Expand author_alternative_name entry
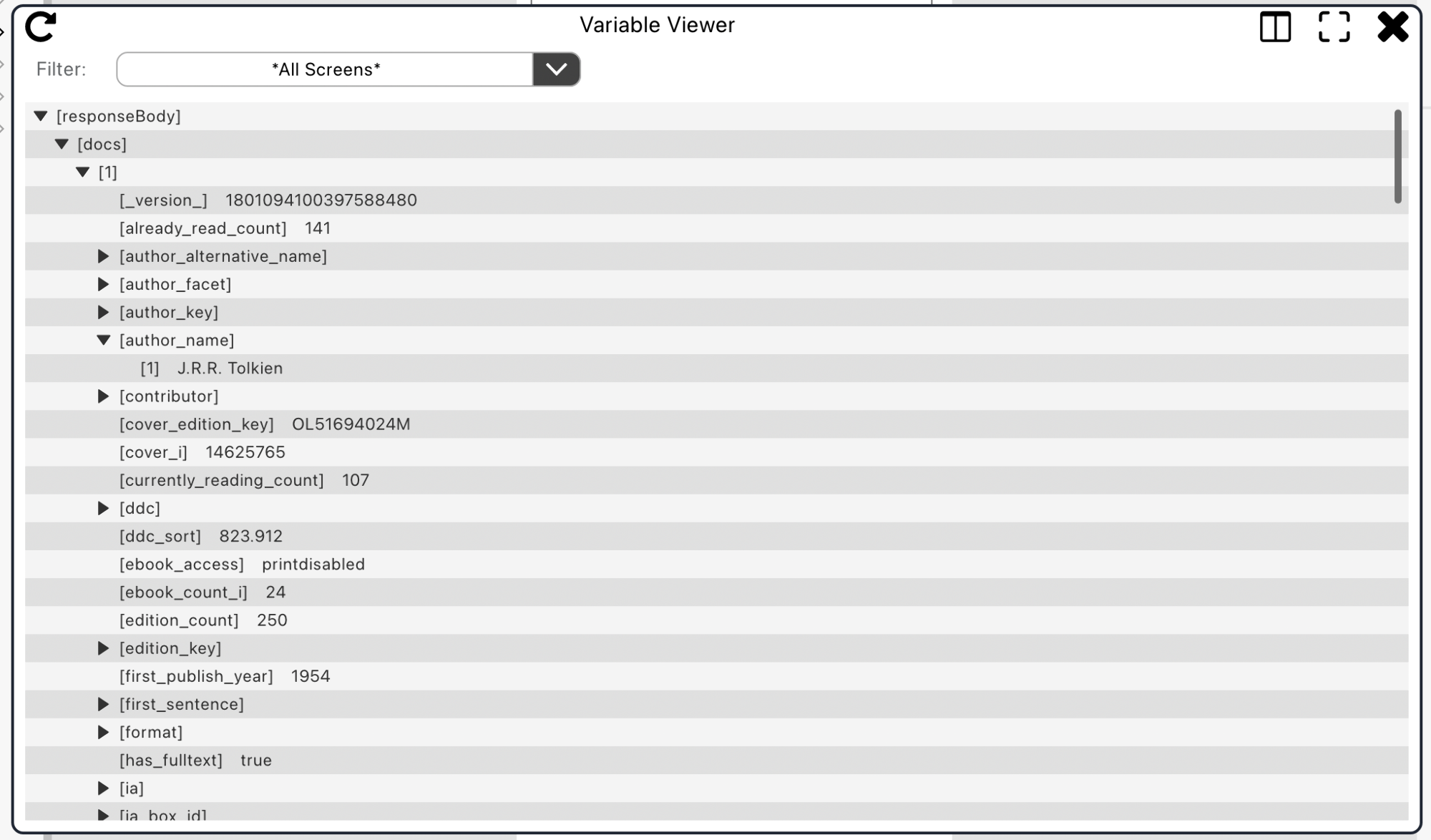 point(103,256)
